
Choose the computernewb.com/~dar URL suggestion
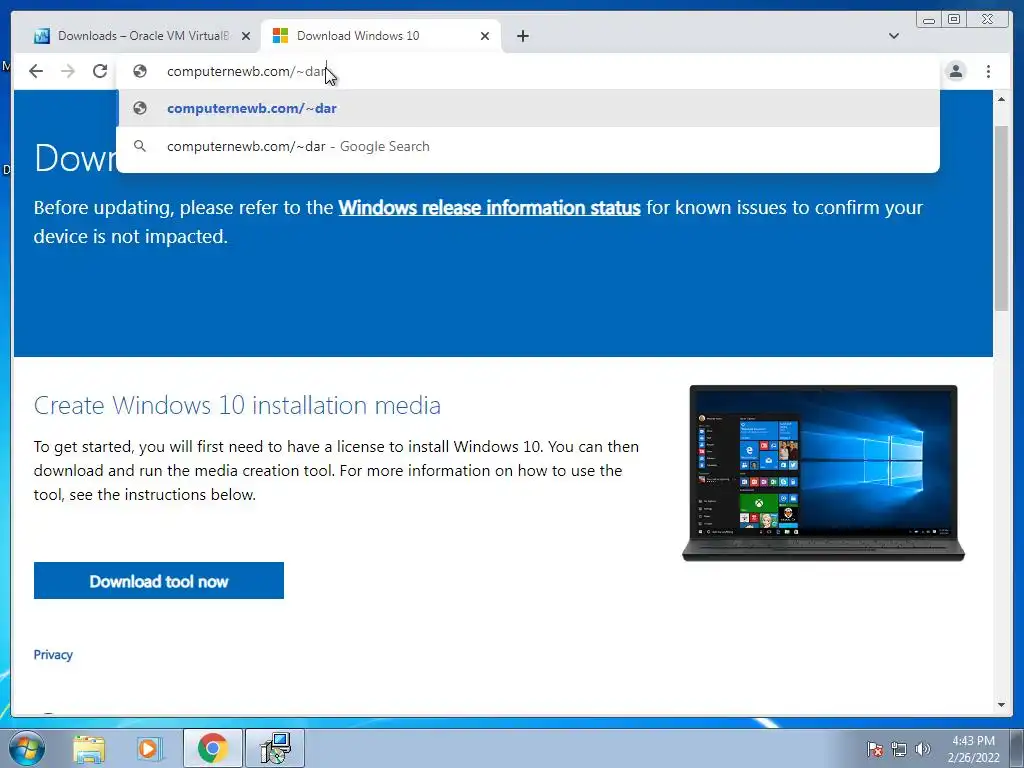(x=528, y=108)
